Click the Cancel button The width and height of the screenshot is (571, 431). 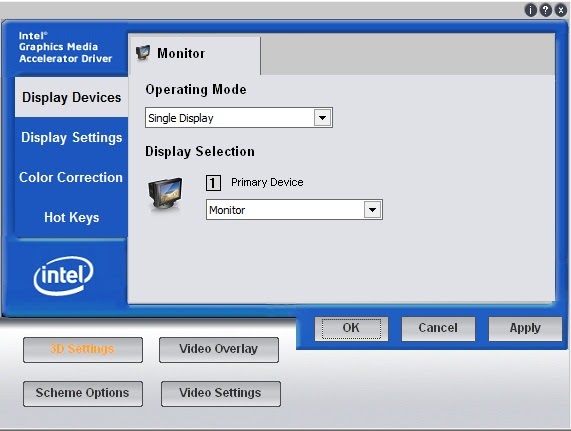click(x=438, y=328)
